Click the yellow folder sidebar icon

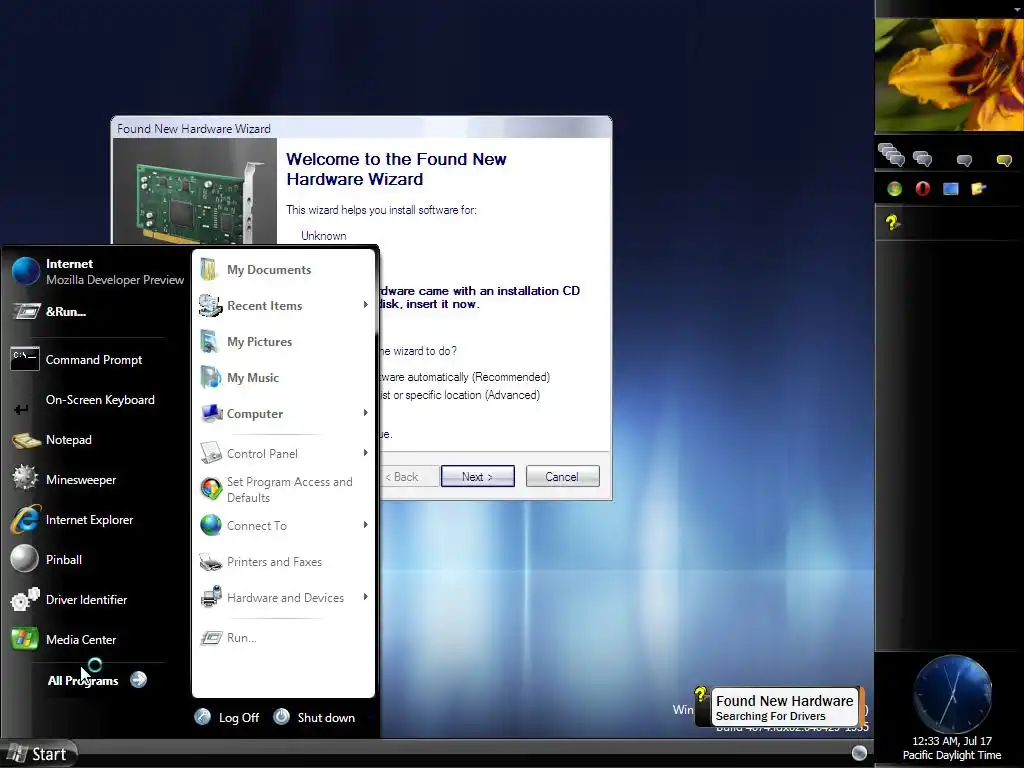(978, 189)
